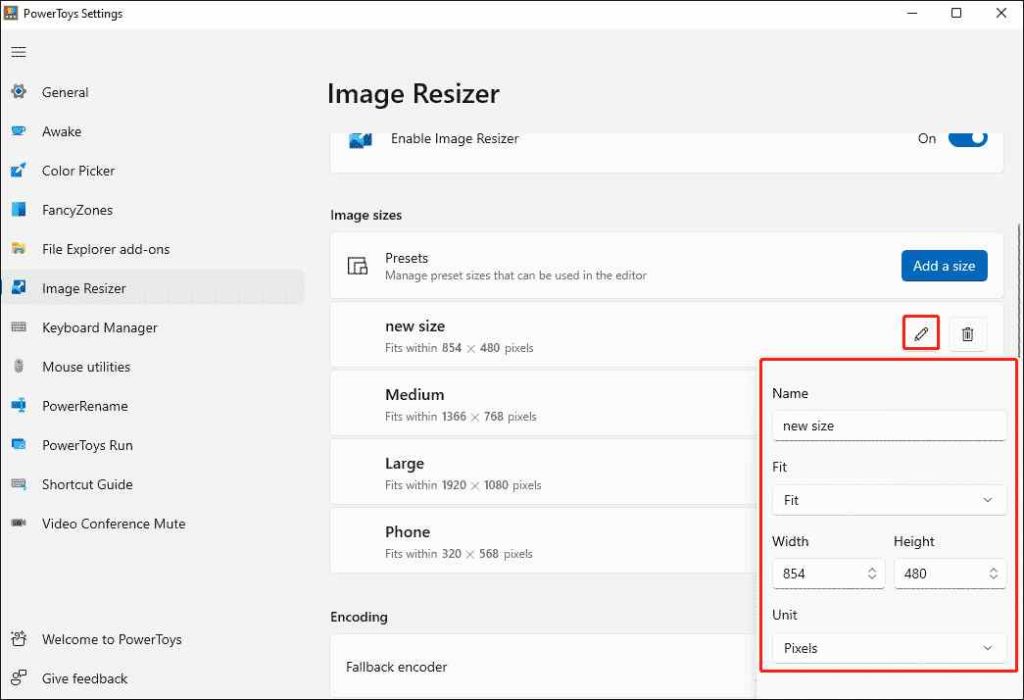Click the Color Picker icon
Screen dimensions: 1024x700
point(19,170)
